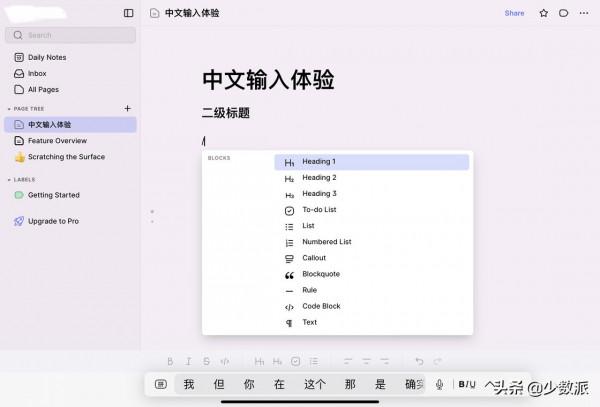Click the sidebar Search field

(x=70, y=35)
